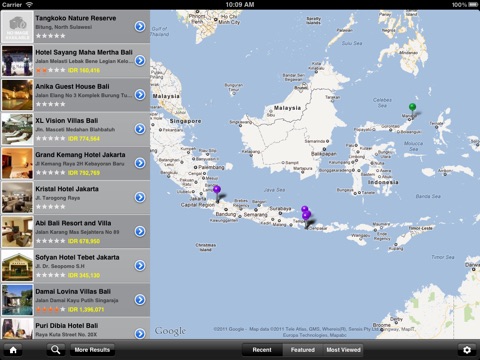Go to home screen via house icon
This screenshot has height=360, width=480.
click(13, 350)
